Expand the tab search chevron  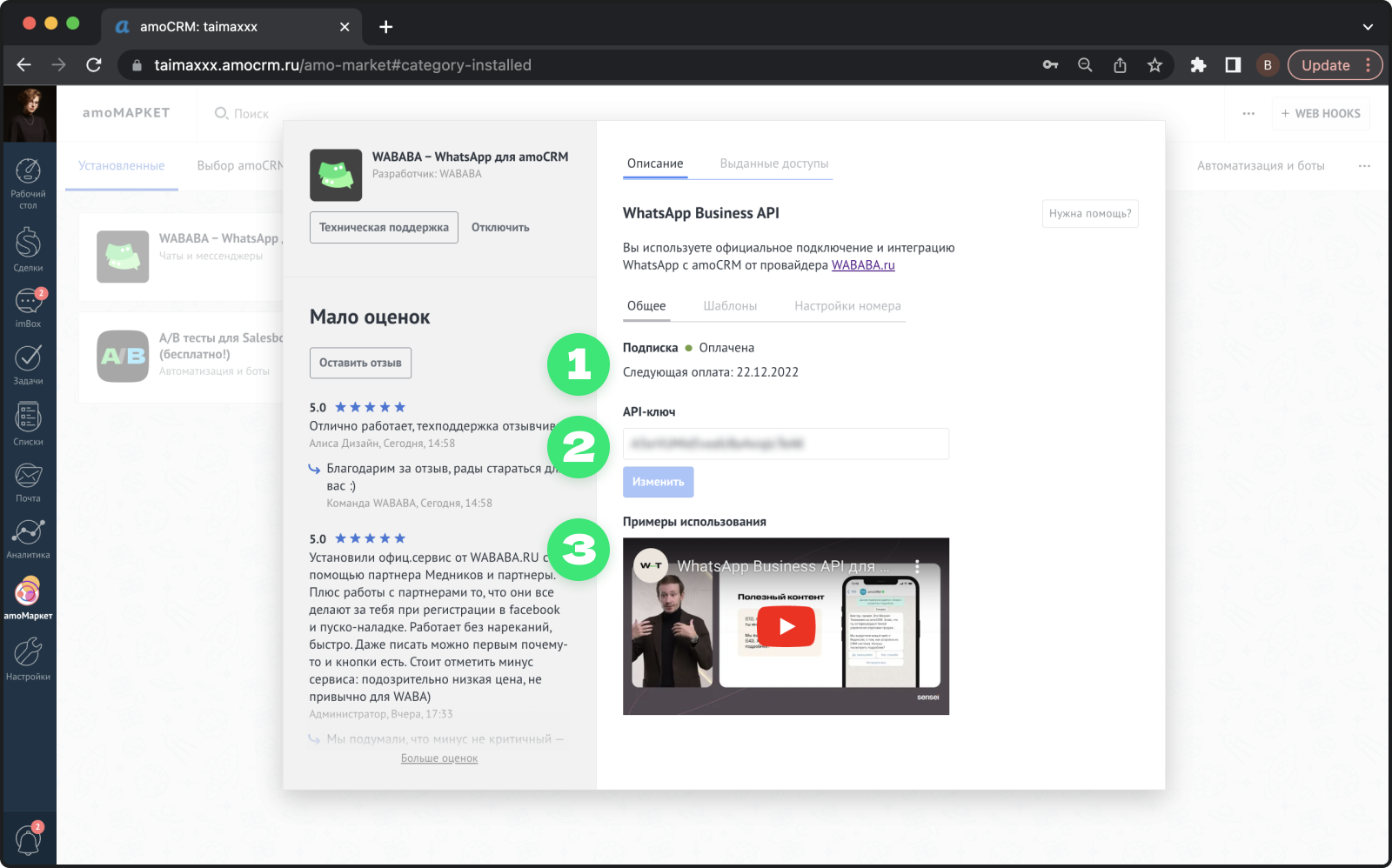(1368, 27)
